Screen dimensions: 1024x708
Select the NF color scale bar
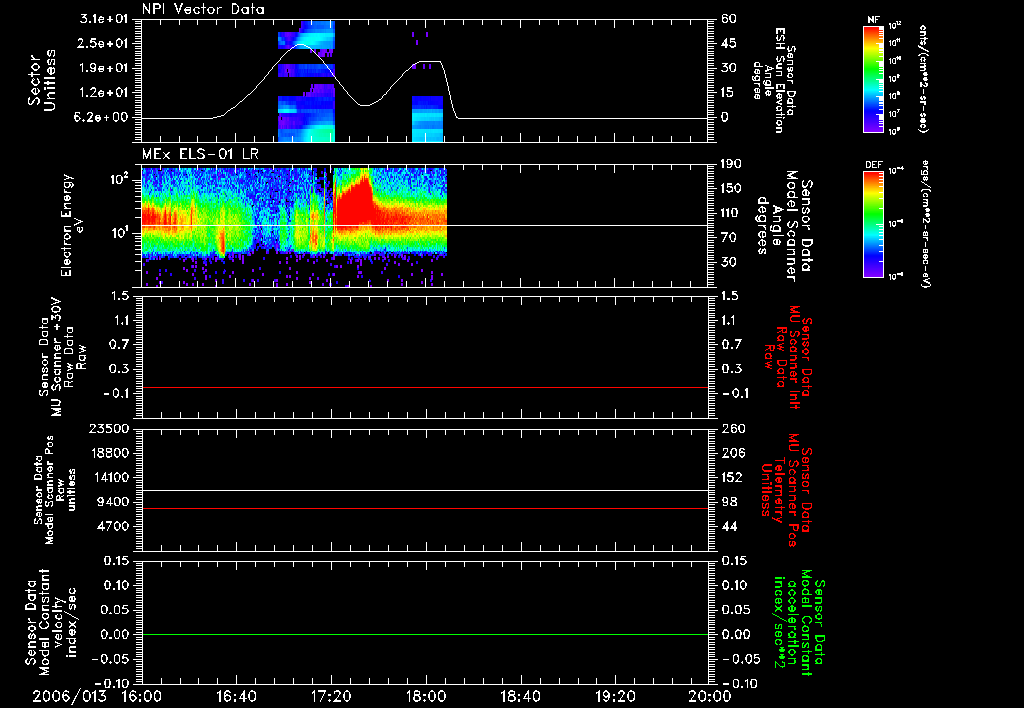(874, 79)
